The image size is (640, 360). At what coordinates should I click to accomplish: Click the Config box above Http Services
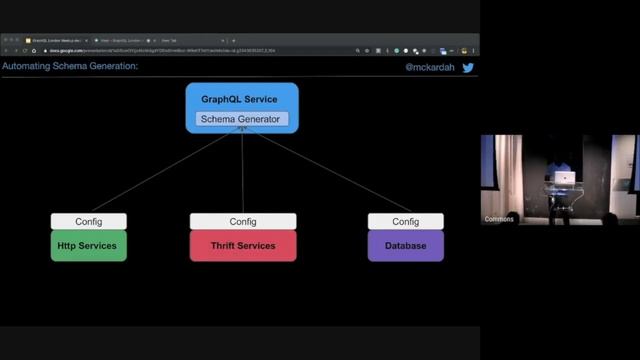click(x=89, y=222)
